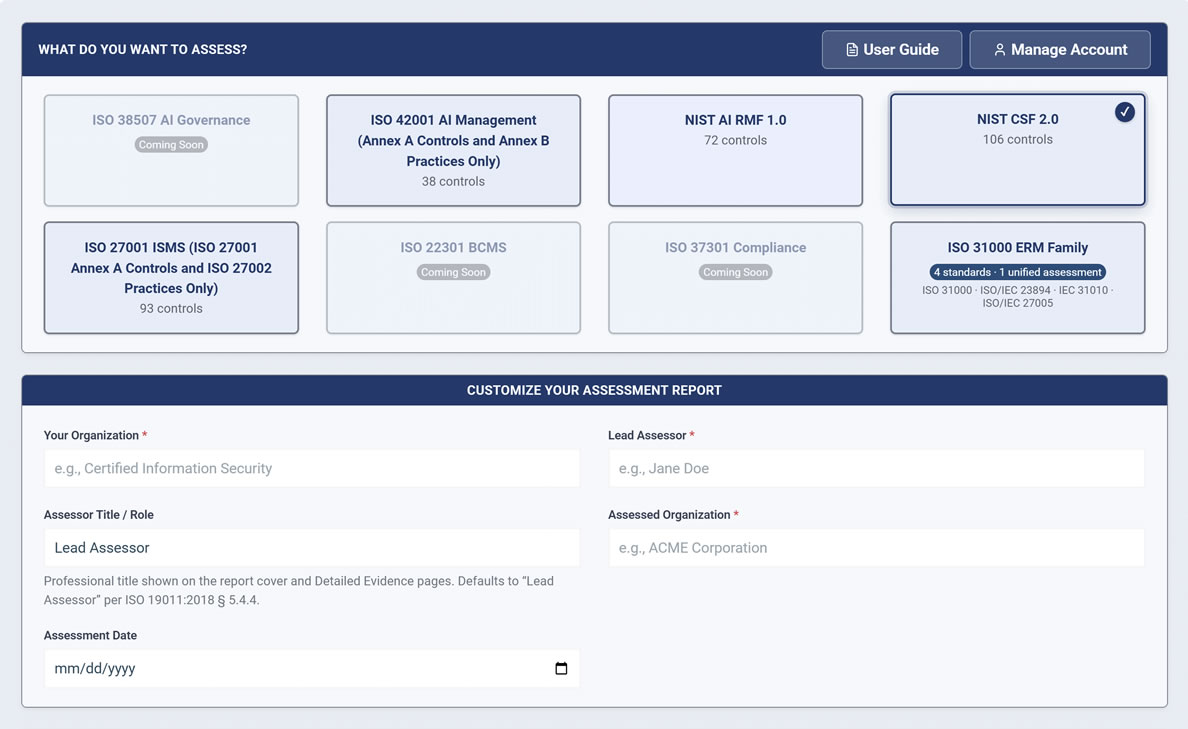This screenshot has width=1188, height=729.
Task: Click the Coming Soon badge under ISO 37301
Action: [735, 272]
